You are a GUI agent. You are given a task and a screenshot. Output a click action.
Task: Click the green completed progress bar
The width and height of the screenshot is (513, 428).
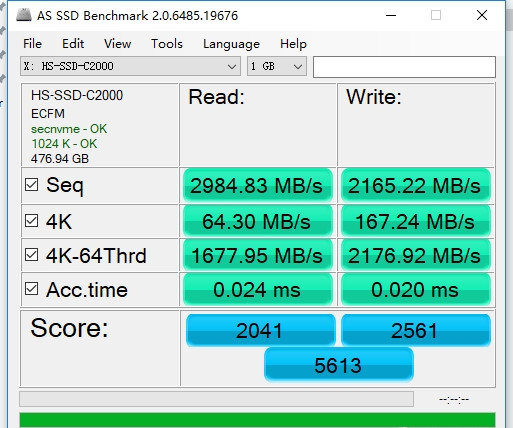[257, 420]
